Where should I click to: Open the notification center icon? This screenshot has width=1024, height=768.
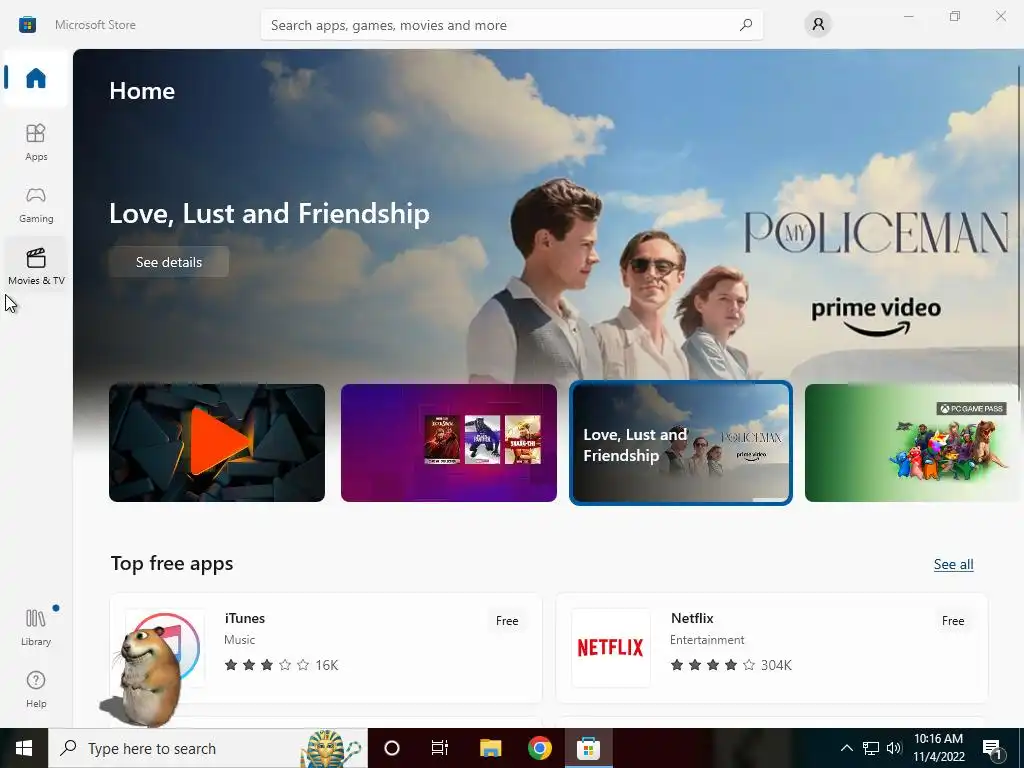992,748
